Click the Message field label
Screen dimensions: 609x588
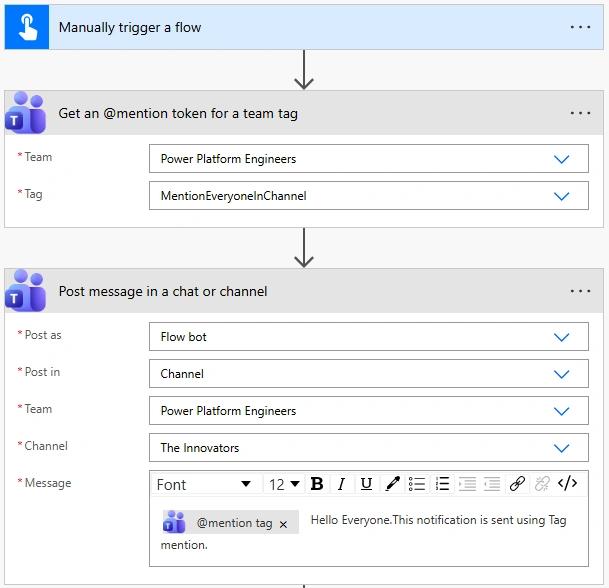(48, 483)
